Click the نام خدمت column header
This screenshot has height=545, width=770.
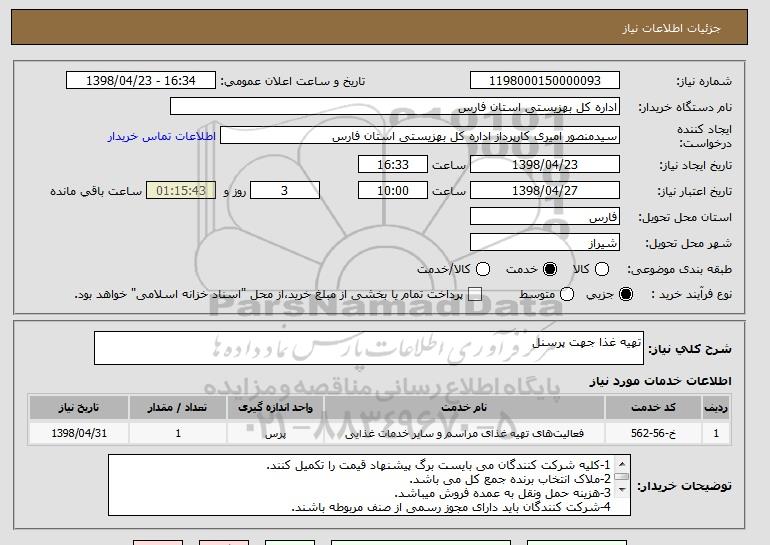click(x=464, y=408)
